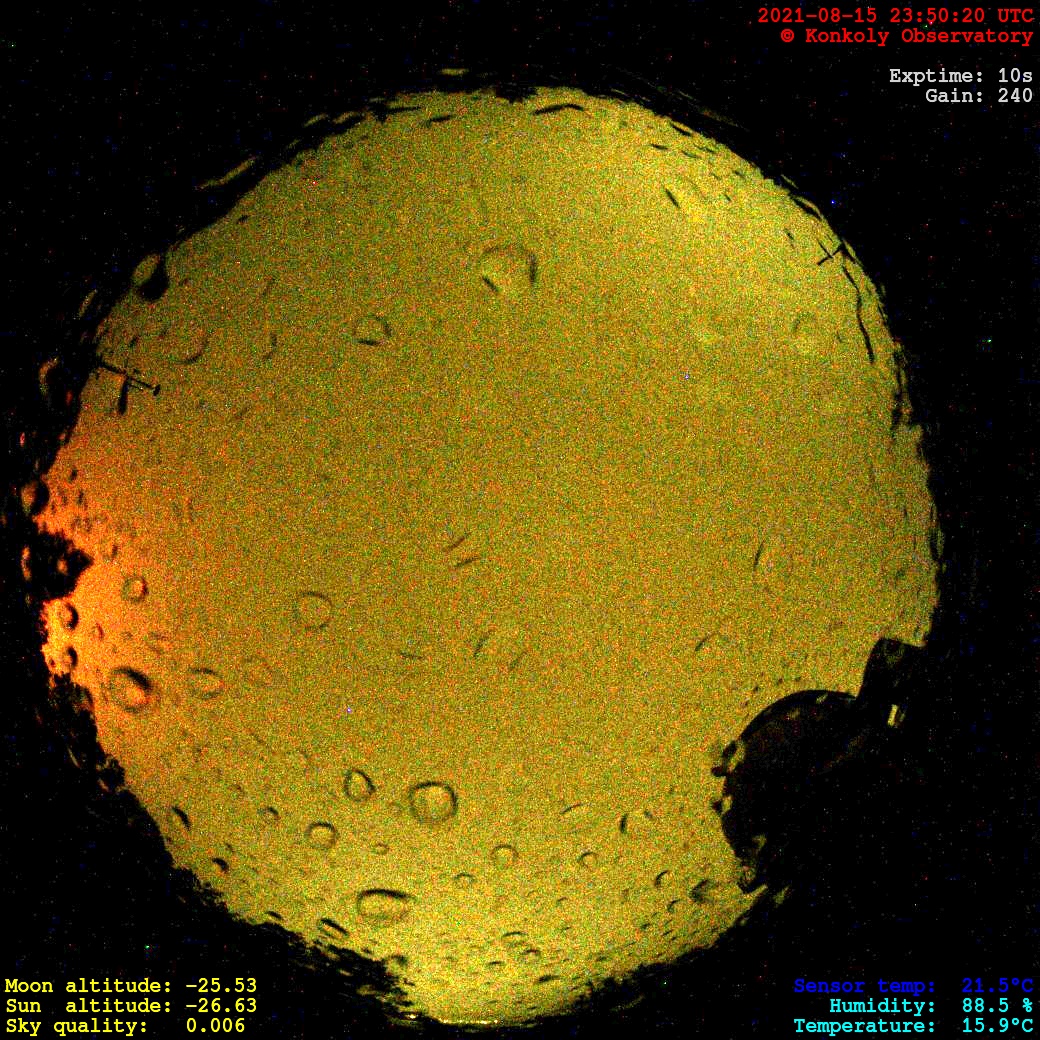The width and height of the screenshot is (1040, 1040).
Task: Click the Moon altitude value -25.53
Action: coord(221,986)
